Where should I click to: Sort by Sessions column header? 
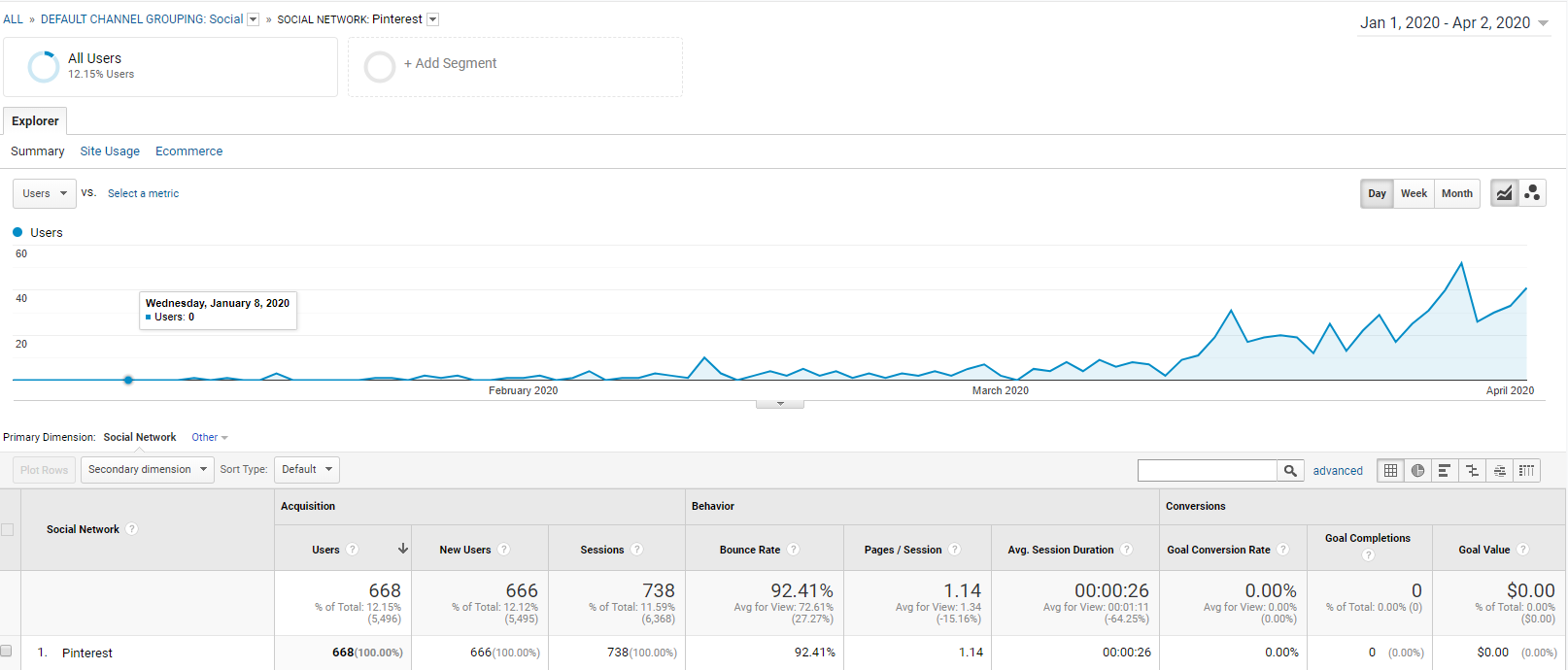coord(602,550)
